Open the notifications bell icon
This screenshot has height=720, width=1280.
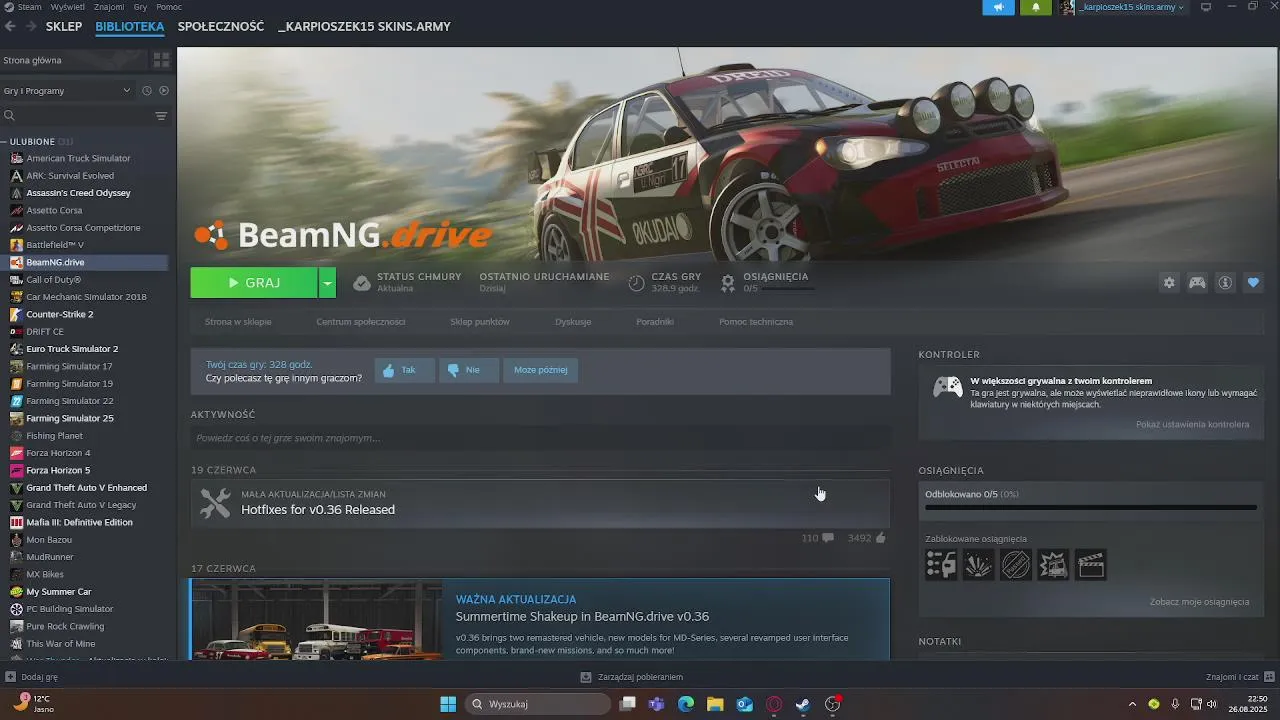pos(1035,7)
